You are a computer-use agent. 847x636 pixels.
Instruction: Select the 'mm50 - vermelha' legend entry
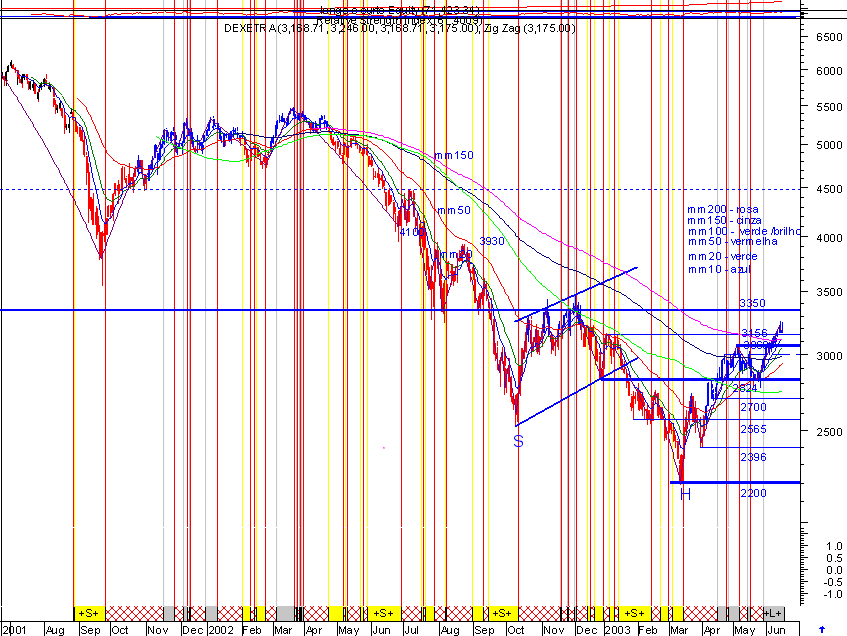click(732, 242)
